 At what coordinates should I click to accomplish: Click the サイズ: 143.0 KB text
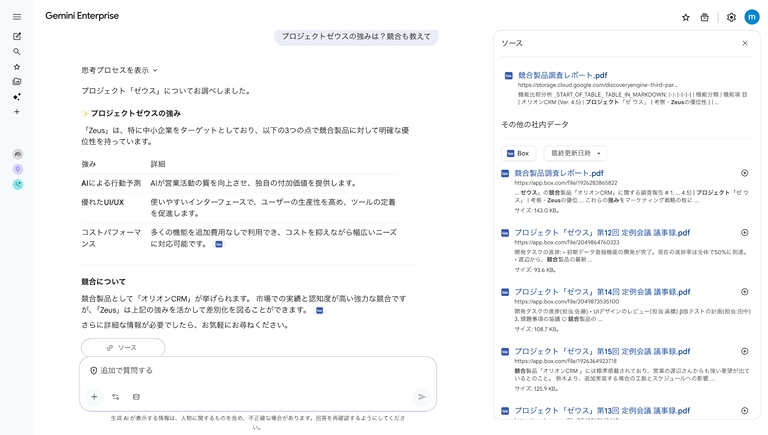[537, 210]
